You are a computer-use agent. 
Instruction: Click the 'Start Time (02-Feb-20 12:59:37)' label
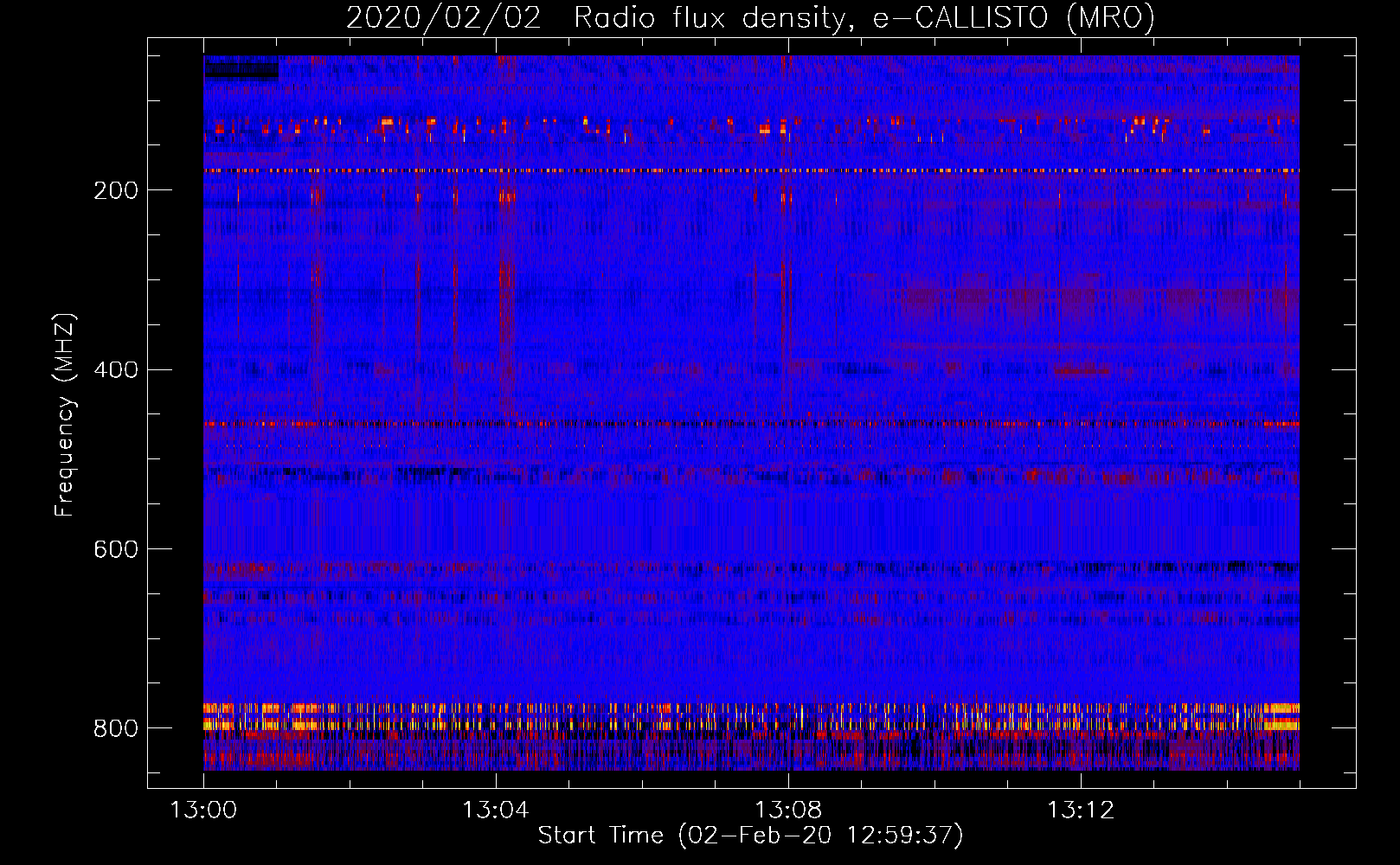[x=750, y=836]
